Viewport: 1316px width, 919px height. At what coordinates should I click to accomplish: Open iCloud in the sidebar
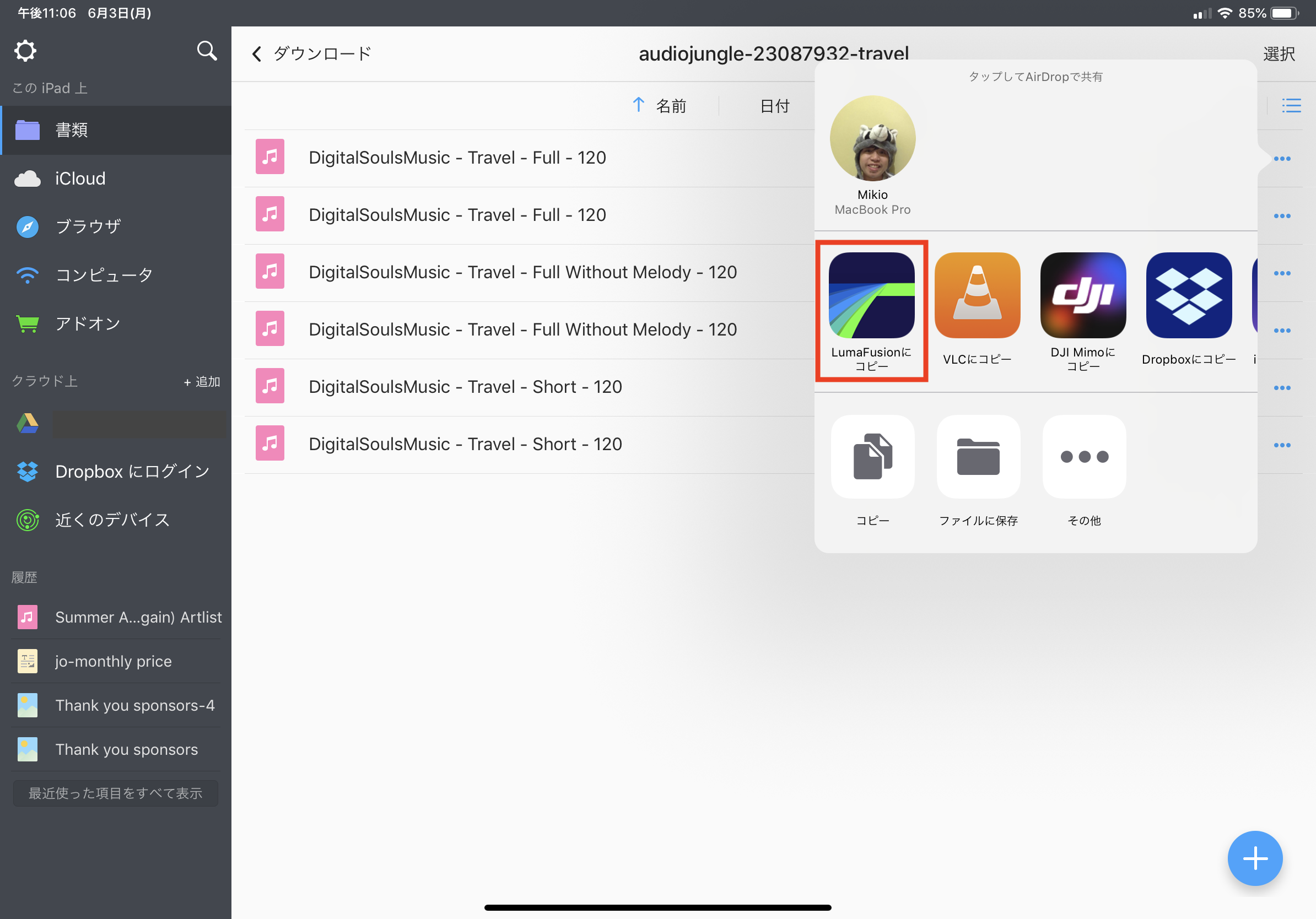pyautogui.click(x=80, y=179)
